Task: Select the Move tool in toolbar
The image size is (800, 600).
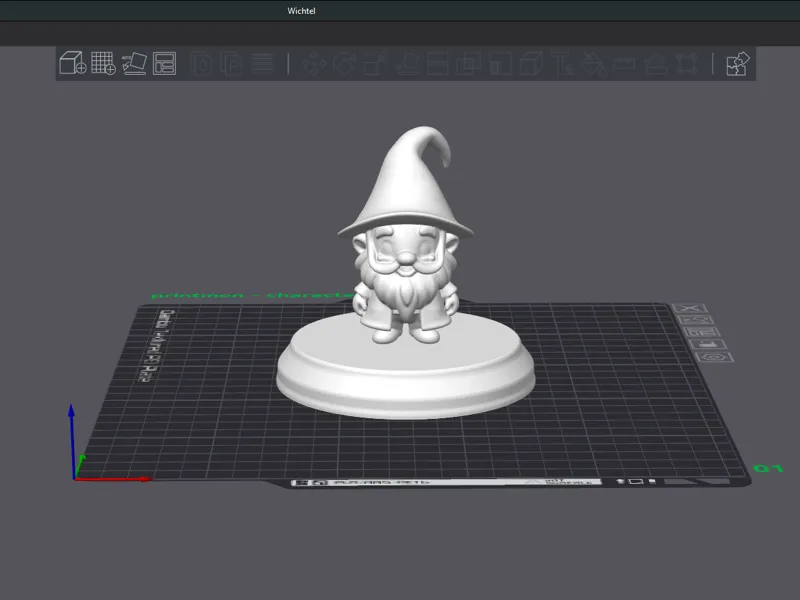Action: point(314,64)
